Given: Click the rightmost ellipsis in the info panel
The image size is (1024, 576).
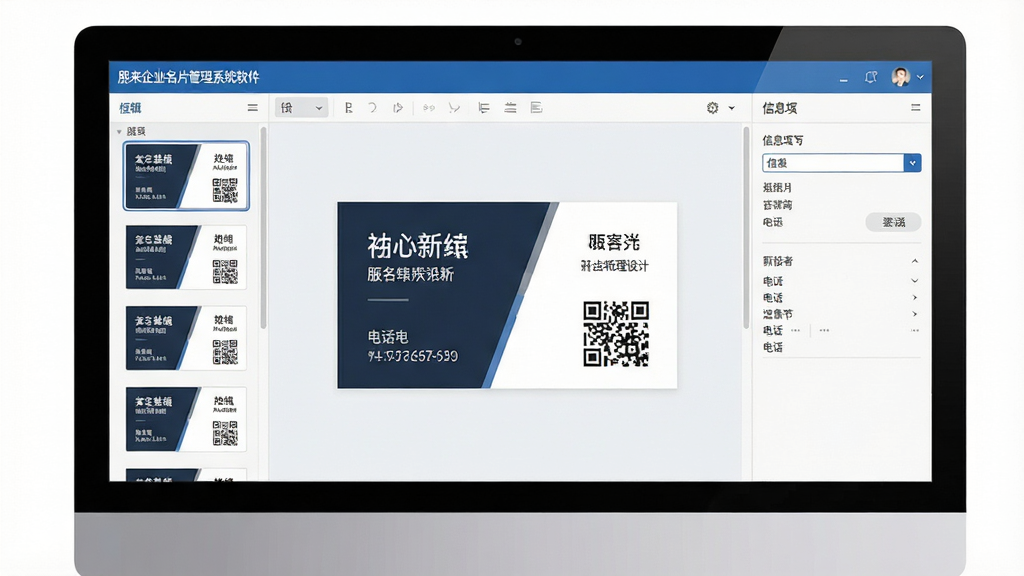Looking at the screenshot, I should [915, 330].
